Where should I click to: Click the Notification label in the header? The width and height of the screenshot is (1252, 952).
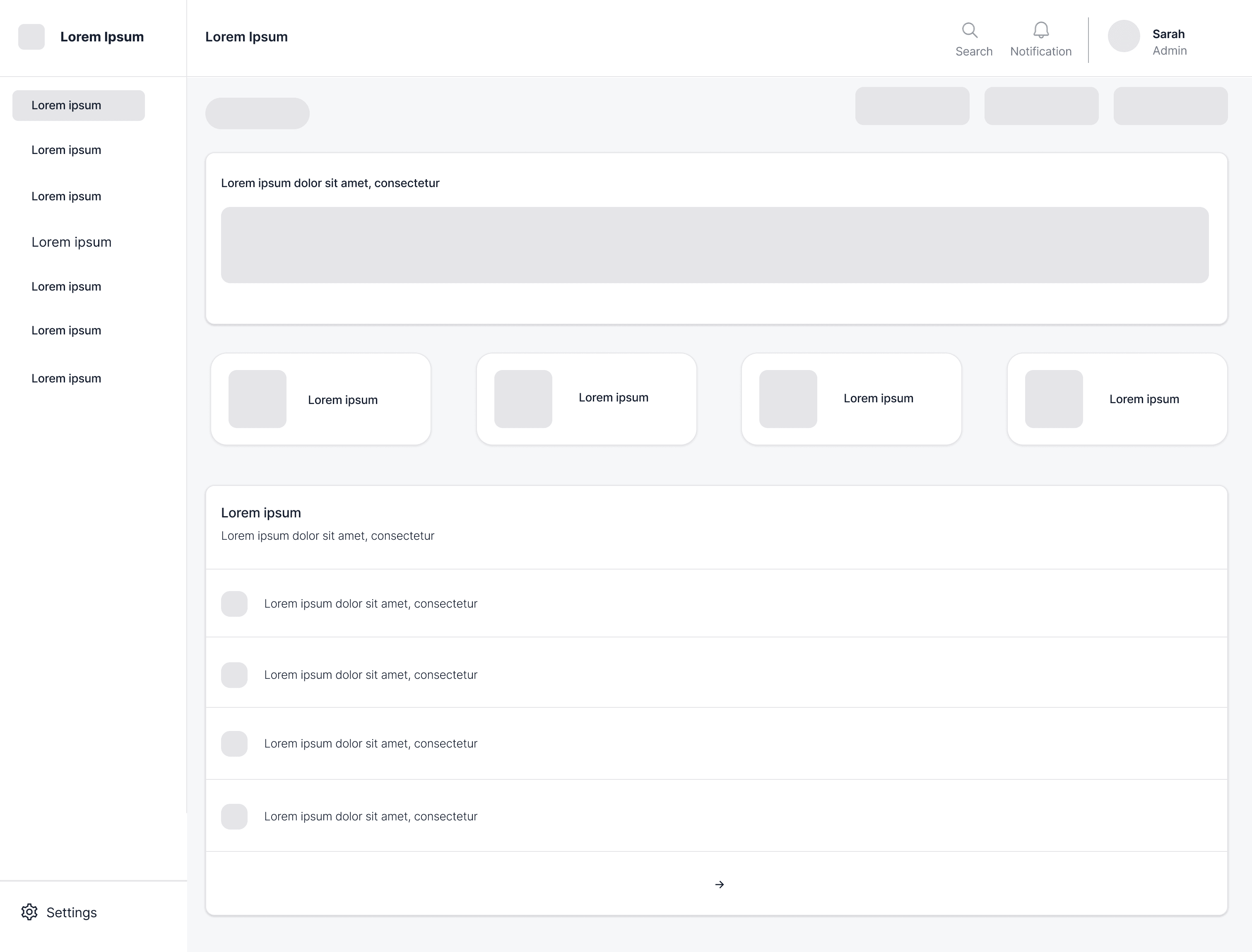click(1040, 52)
